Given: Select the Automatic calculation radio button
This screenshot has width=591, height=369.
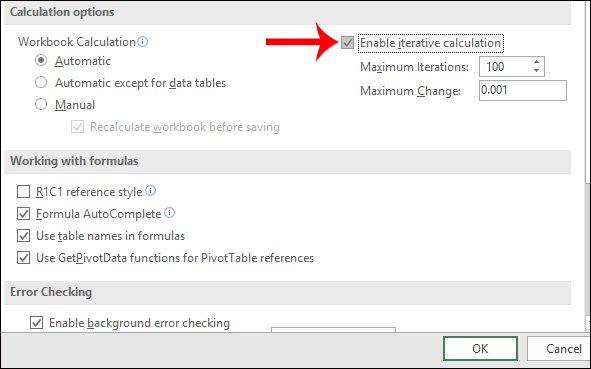Looking at the screenshot, I should tap(41, 60).
